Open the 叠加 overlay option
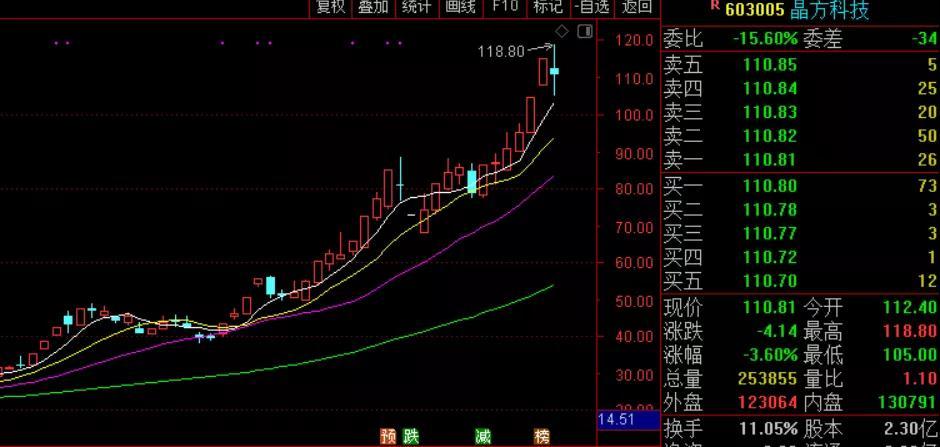Viewport: 940px width, 447px height. point(373,7)
